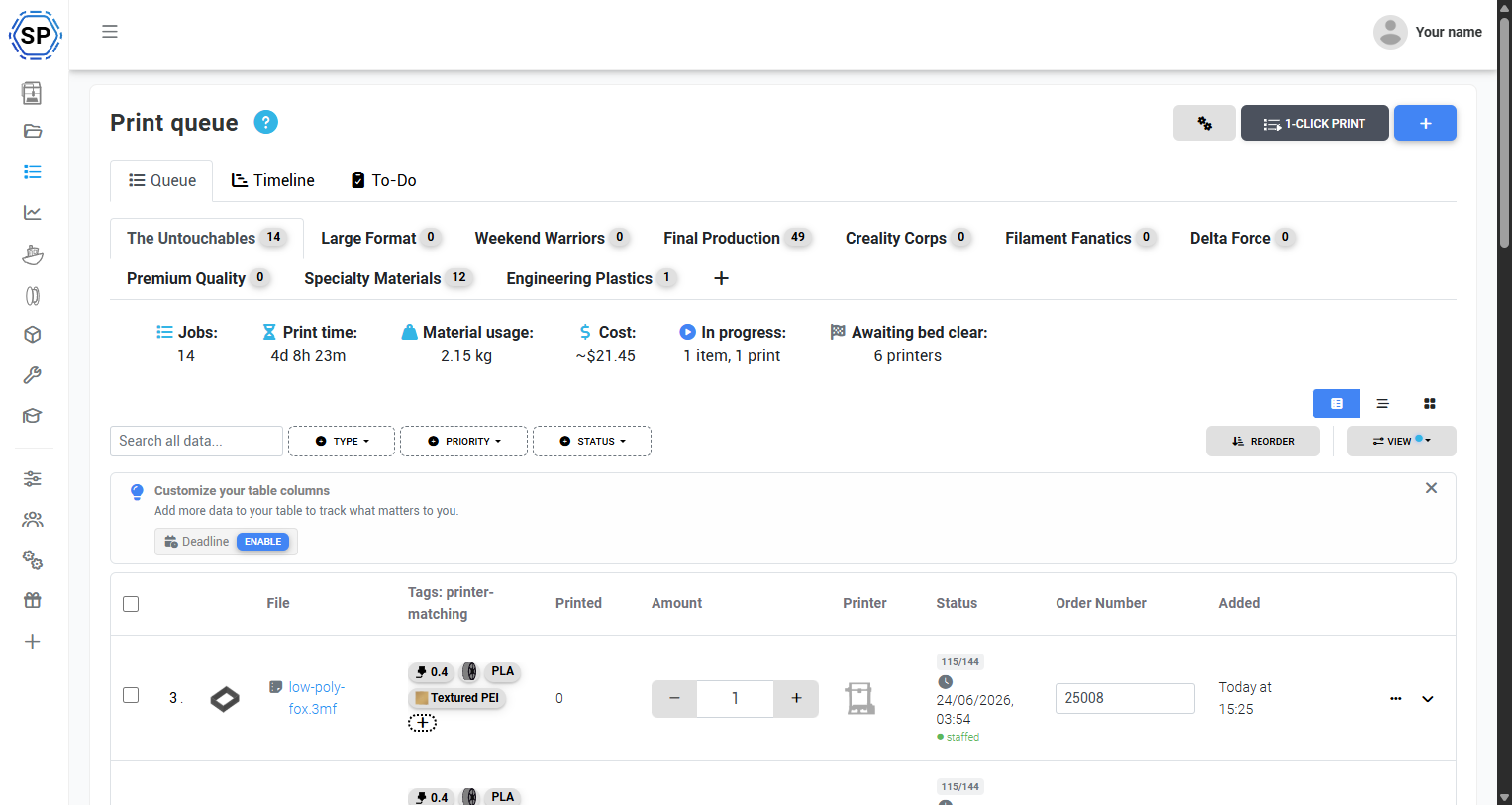Screen dimensions: 1512x805
Task: Select Creality Corps group tab
Action: [907, 238]
